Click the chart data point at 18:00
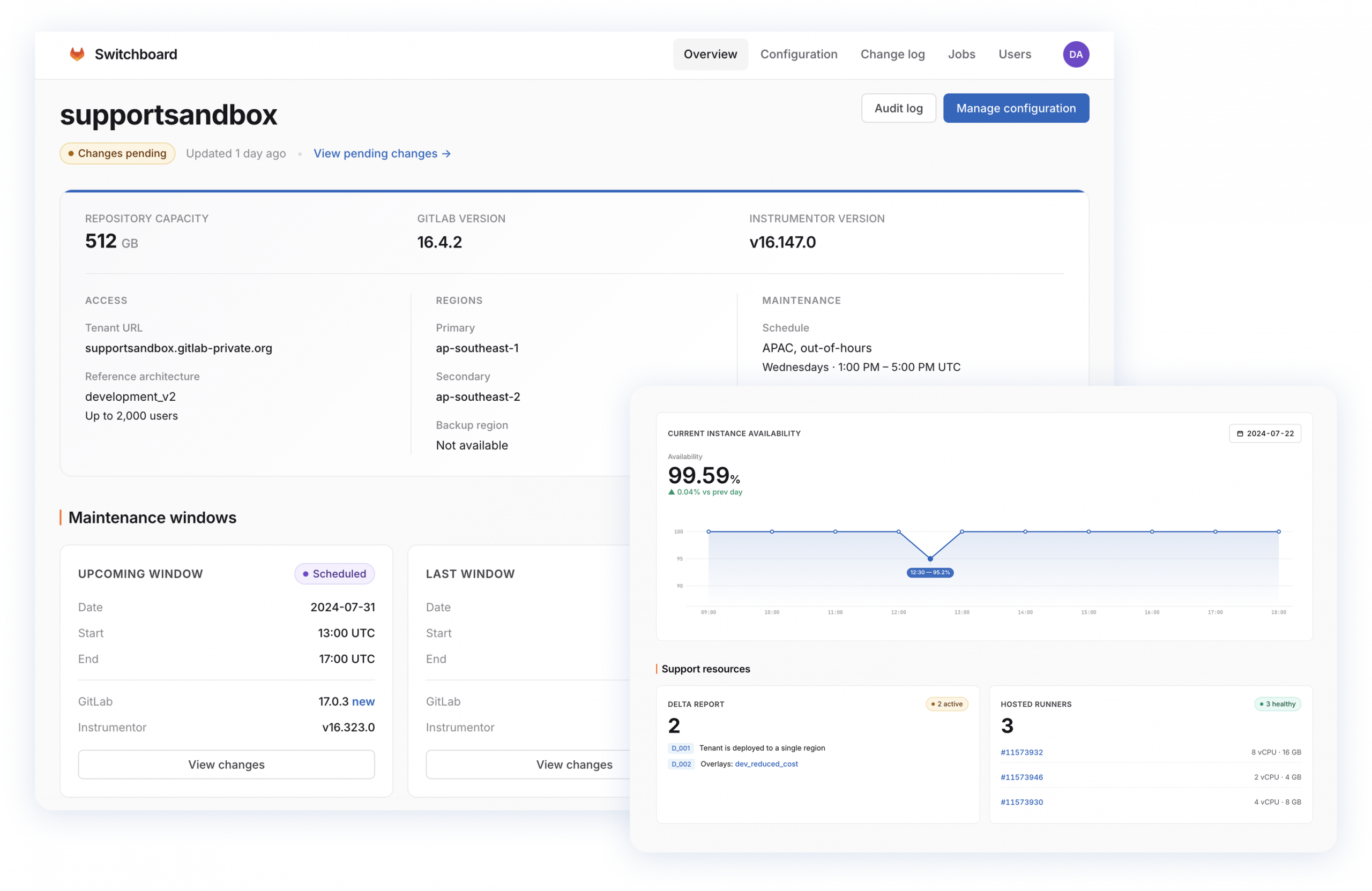Viewport: 1372px width, 891px height. 1279,531
